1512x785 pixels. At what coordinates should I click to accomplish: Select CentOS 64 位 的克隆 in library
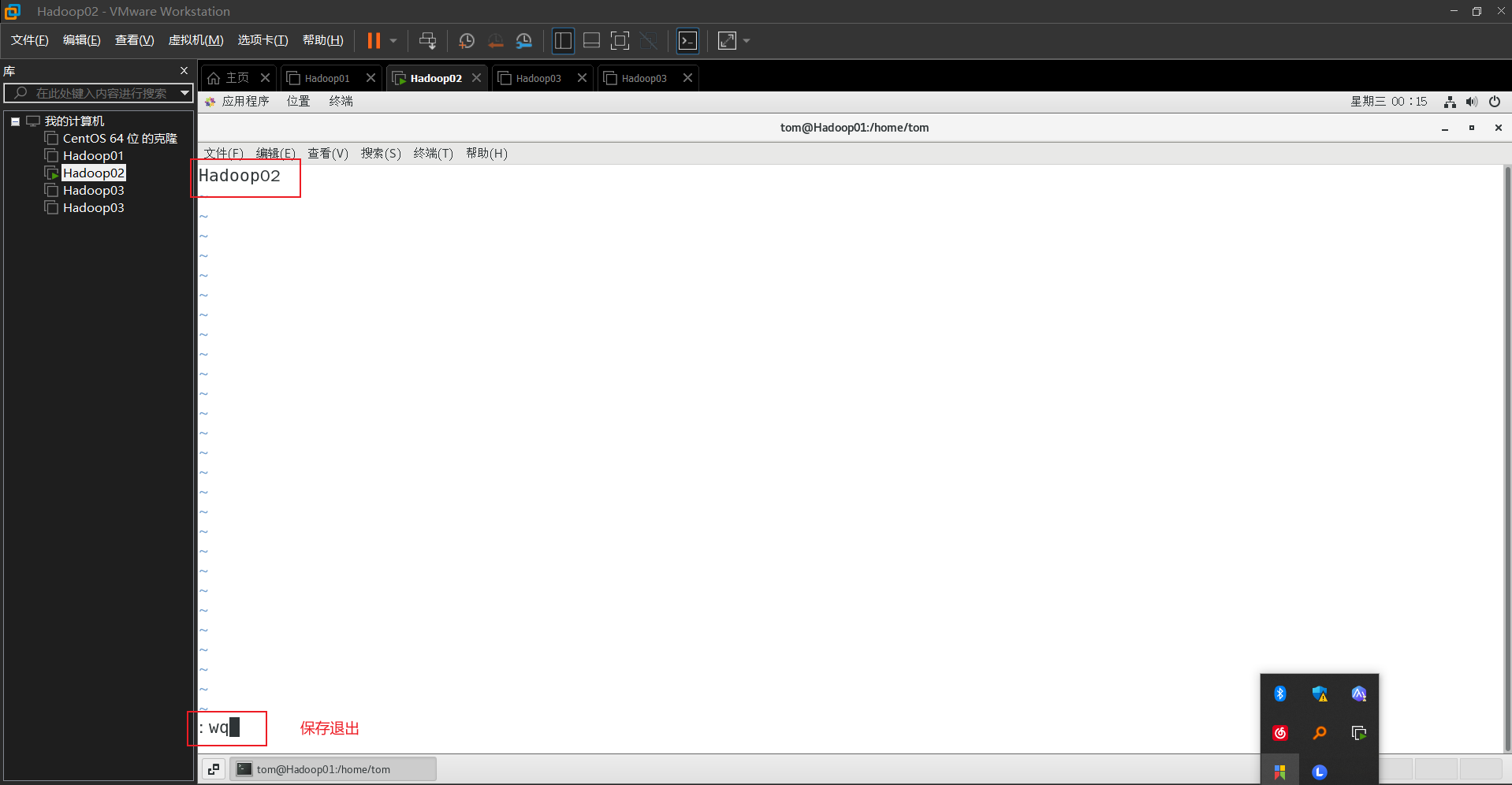click(x=120, y=139)
